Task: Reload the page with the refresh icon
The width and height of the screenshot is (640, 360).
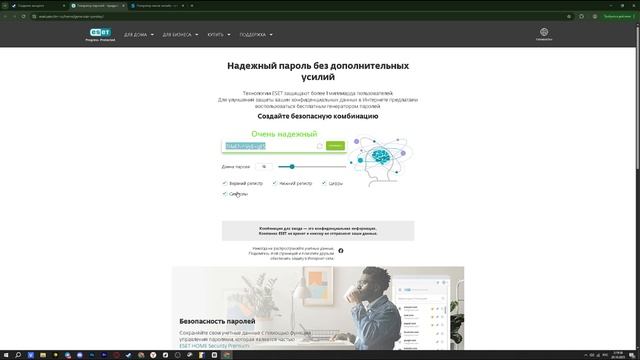Action: 23,16
